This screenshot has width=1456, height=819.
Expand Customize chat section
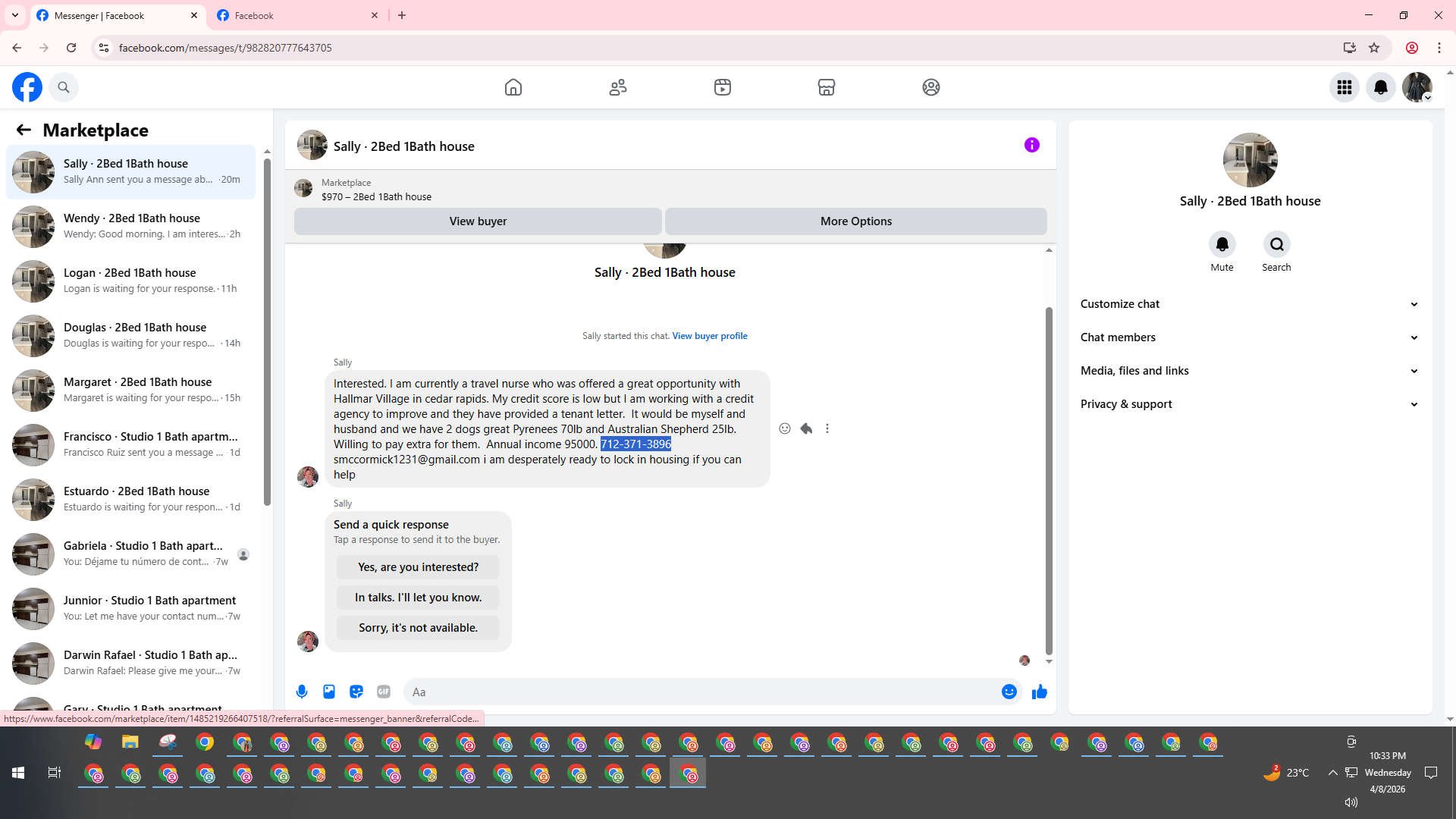coord(1249,304)
